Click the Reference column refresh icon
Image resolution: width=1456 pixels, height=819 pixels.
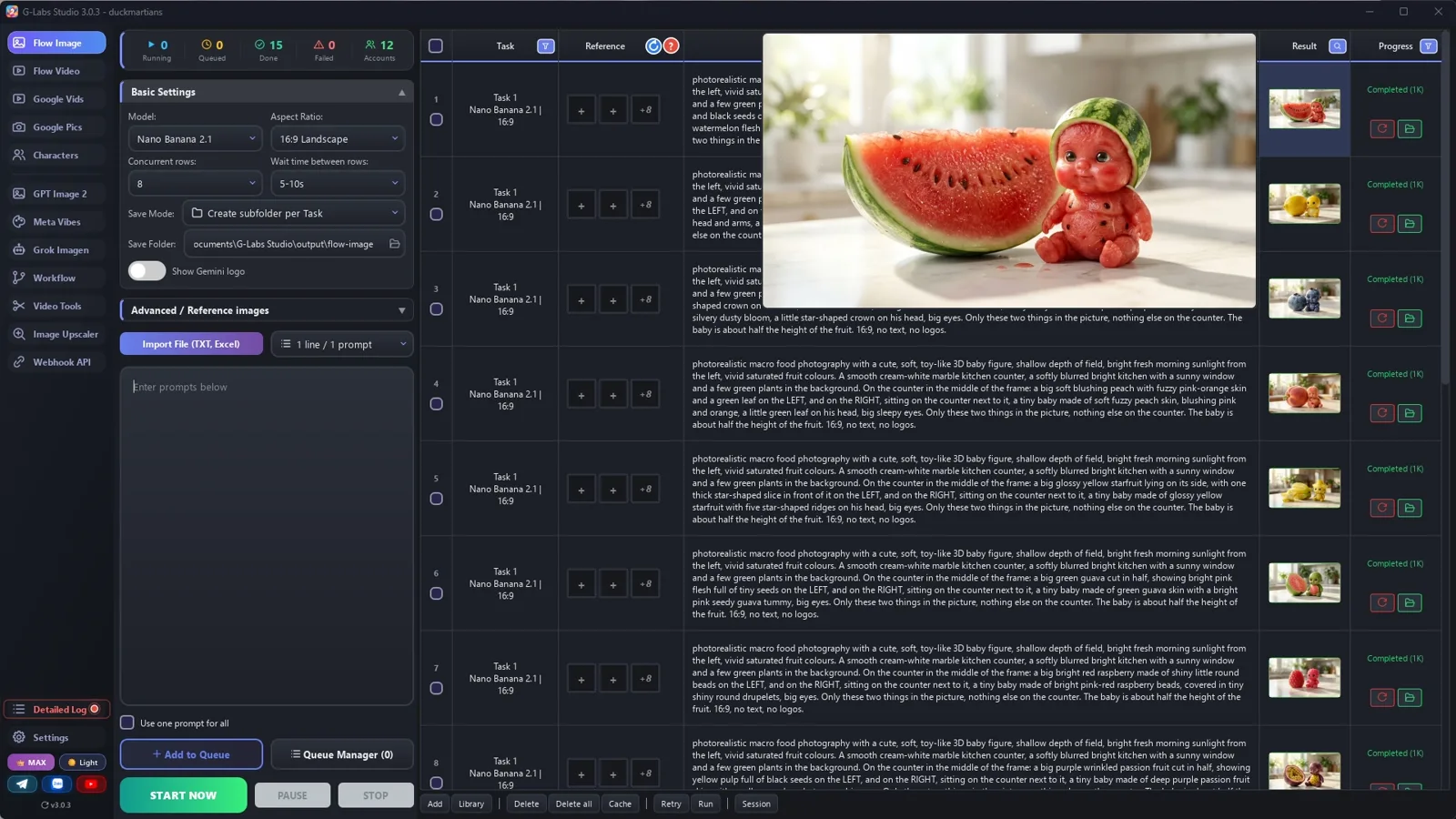tap(653, 46)
